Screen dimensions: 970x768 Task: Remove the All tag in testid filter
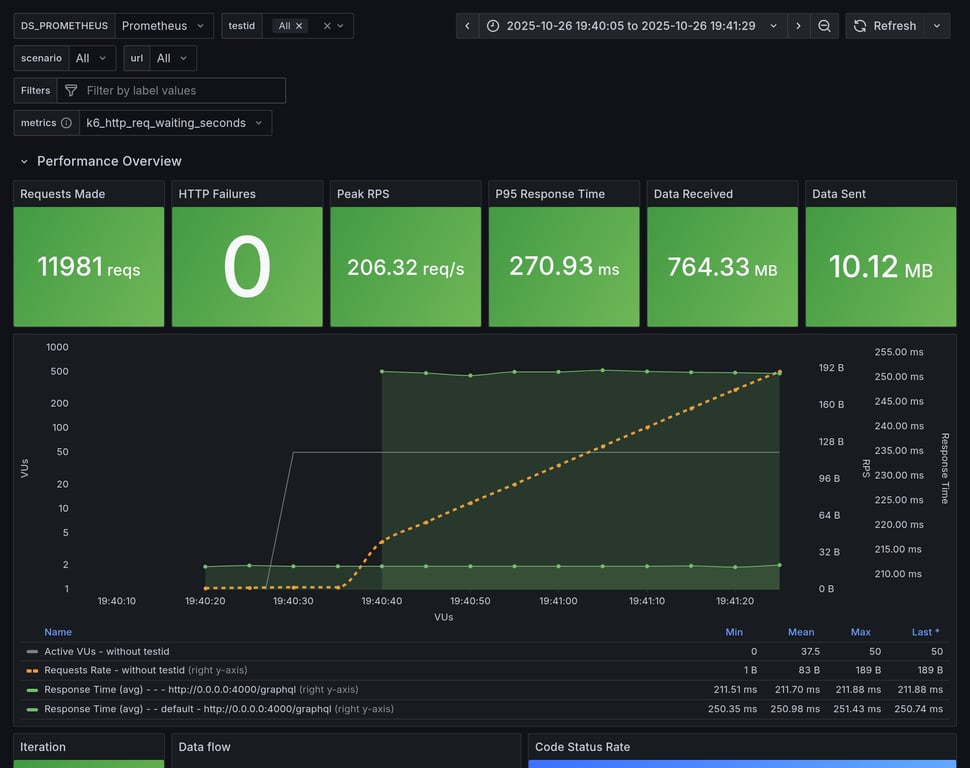point(299,26)
